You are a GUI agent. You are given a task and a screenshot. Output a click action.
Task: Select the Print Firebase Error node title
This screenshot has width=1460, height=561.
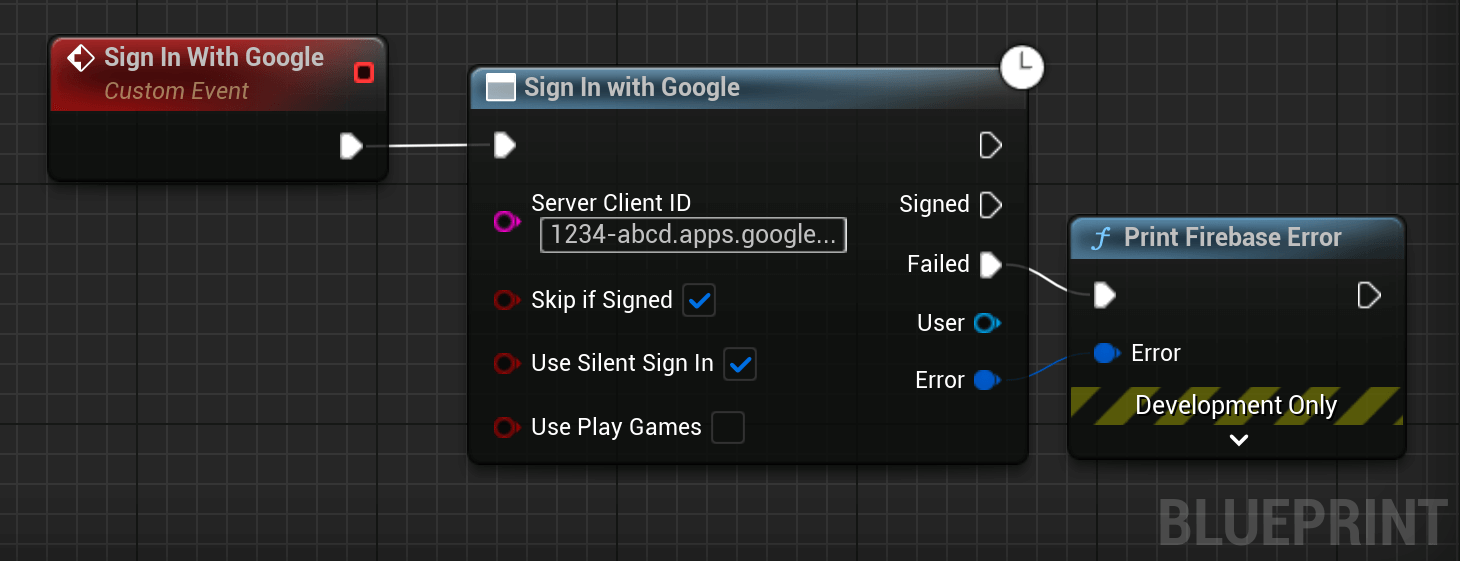click(1233, 238)
